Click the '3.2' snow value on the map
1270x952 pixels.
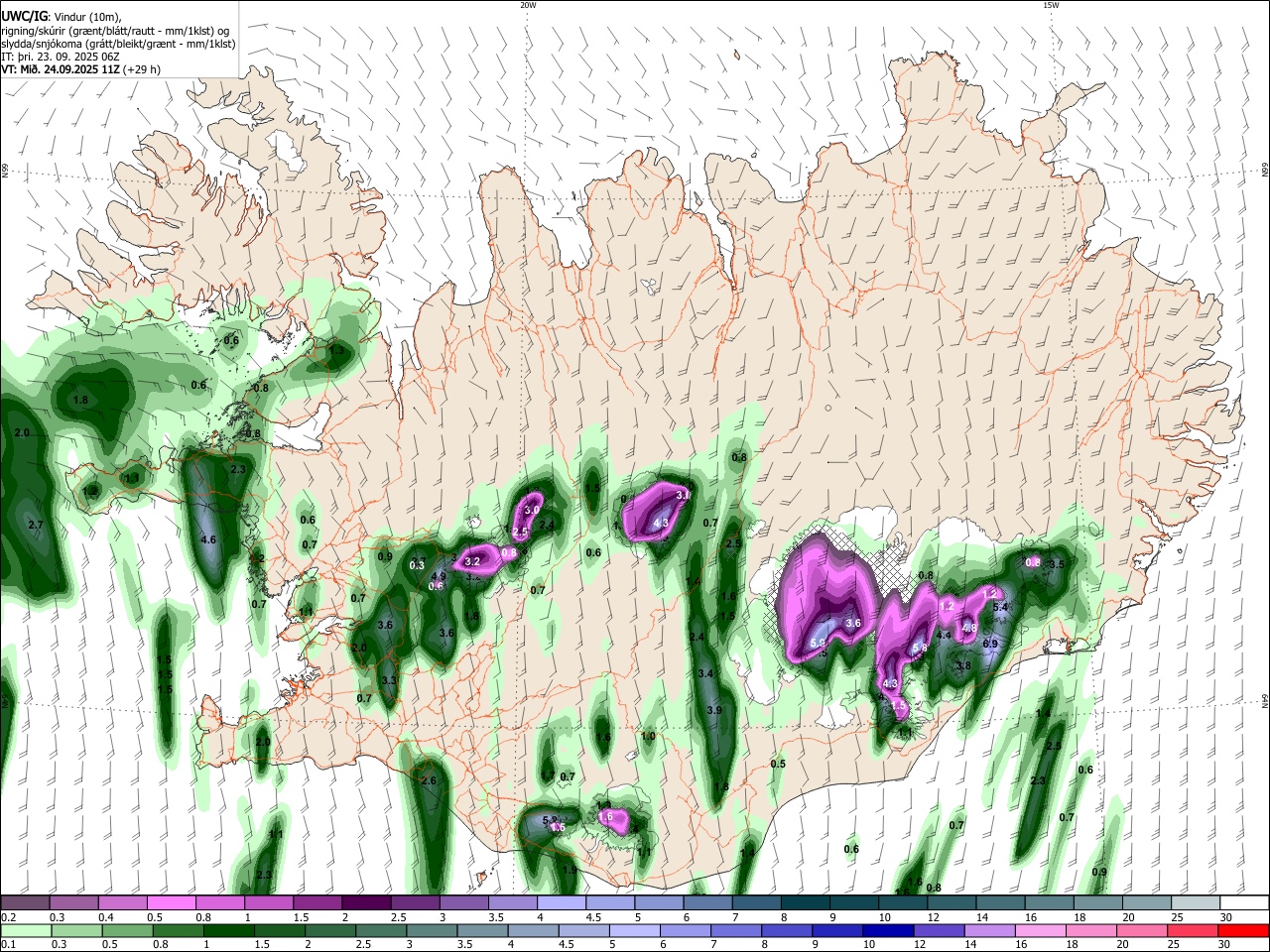click(x=472, y=562)
